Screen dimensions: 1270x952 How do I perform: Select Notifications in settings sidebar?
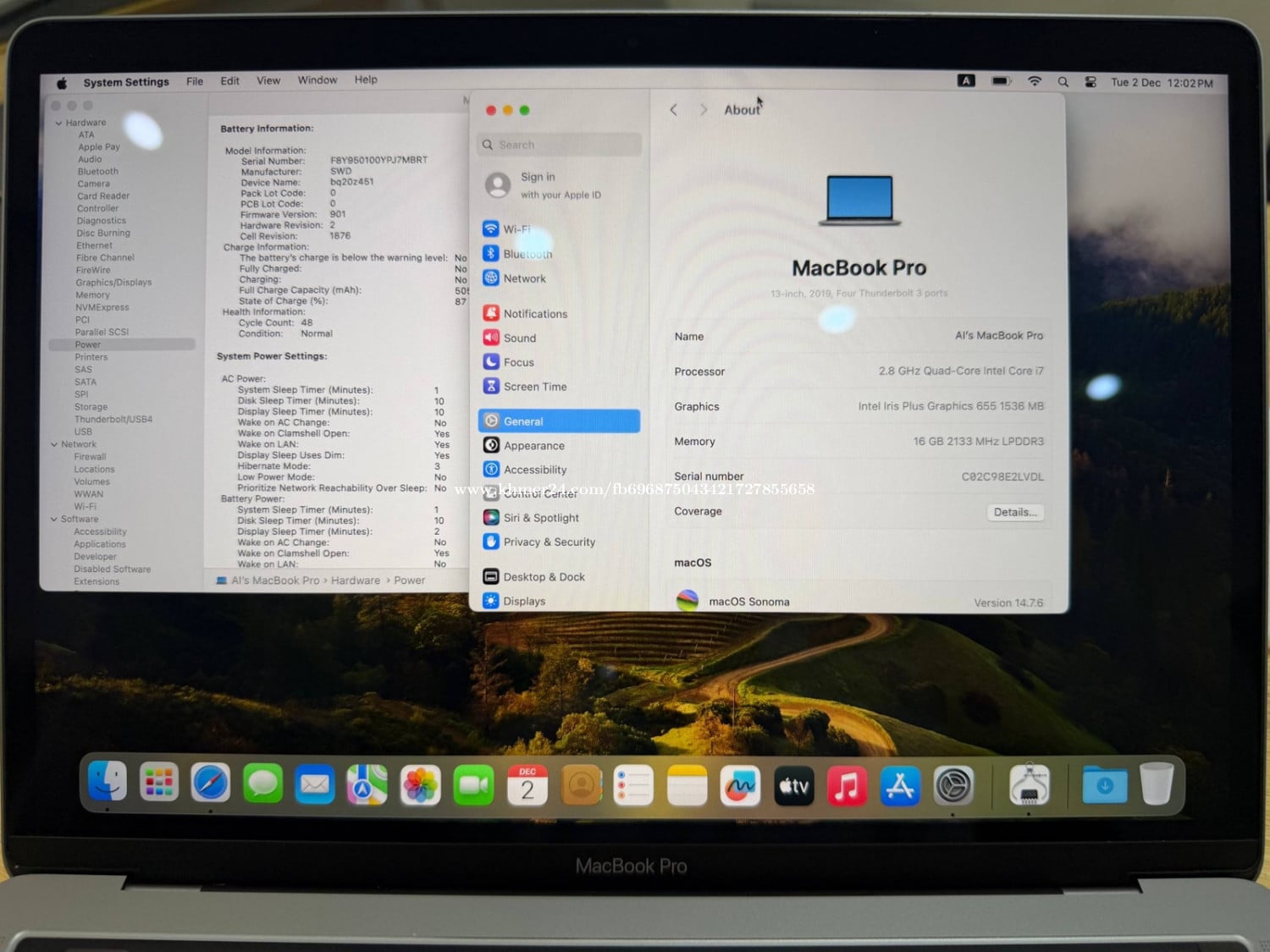[x=534, y=314]
